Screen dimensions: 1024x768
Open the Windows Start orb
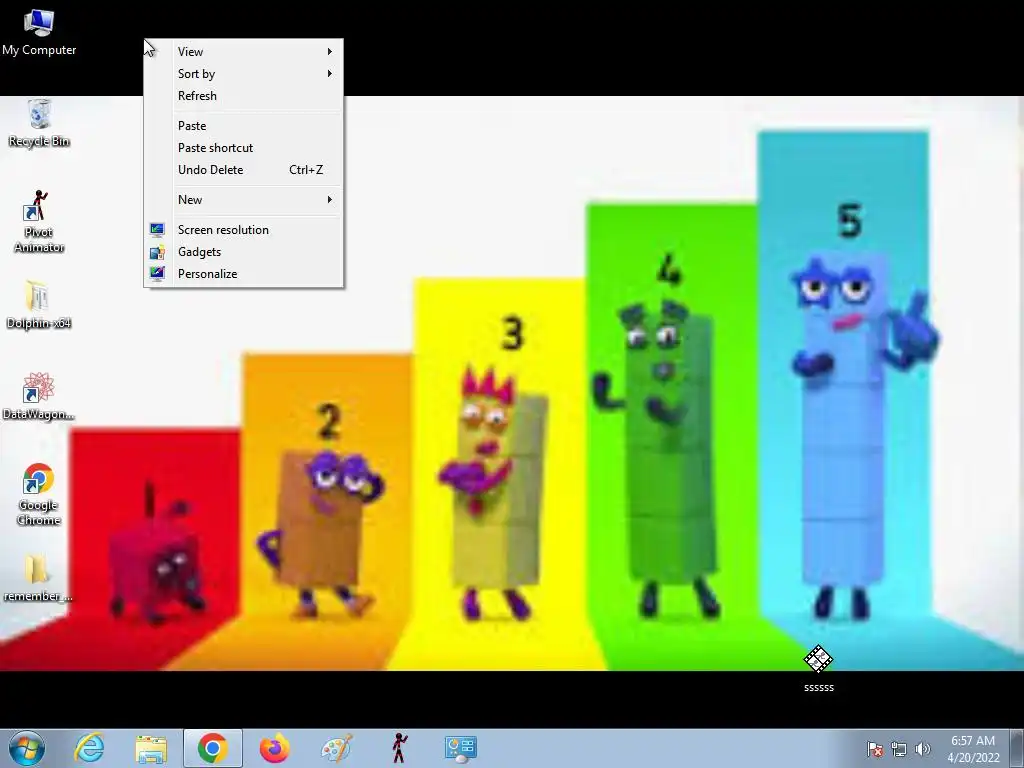click(27, 748)
